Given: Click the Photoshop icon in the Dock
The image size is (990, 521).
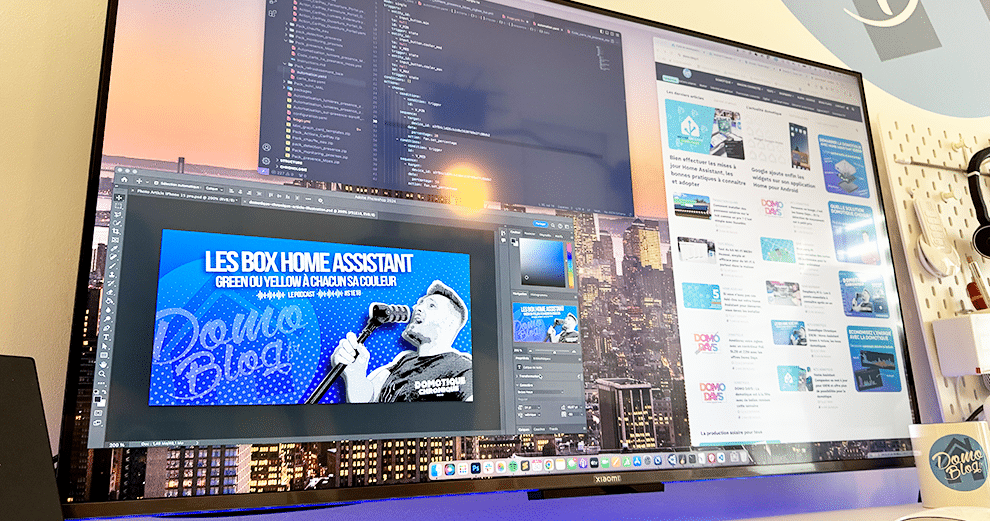Looking at the screenshot, I should point(475,468).
